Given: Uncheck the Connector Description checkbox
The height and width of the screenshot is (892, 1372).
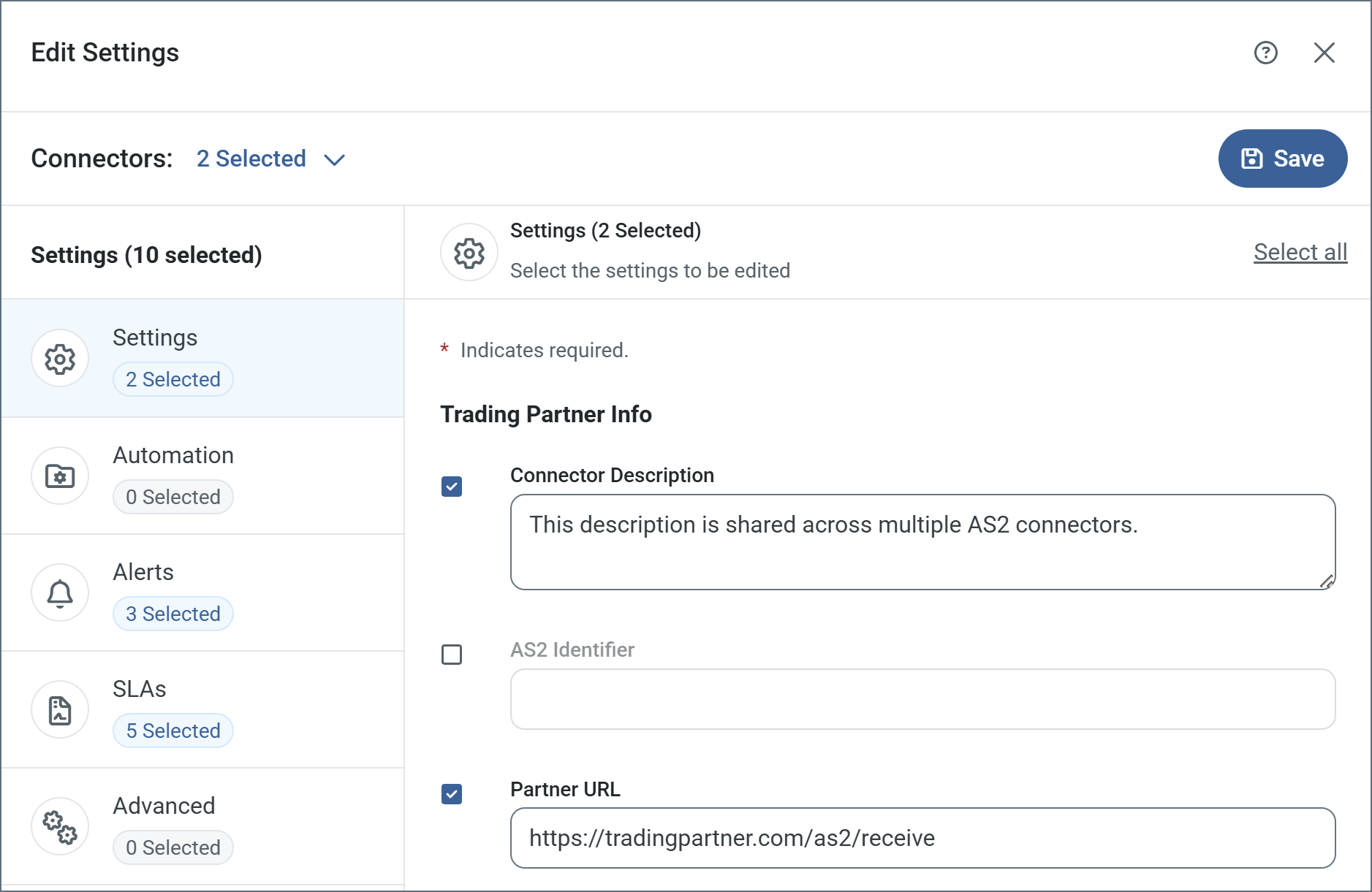Looking at the screenshot, I should 452,487.
